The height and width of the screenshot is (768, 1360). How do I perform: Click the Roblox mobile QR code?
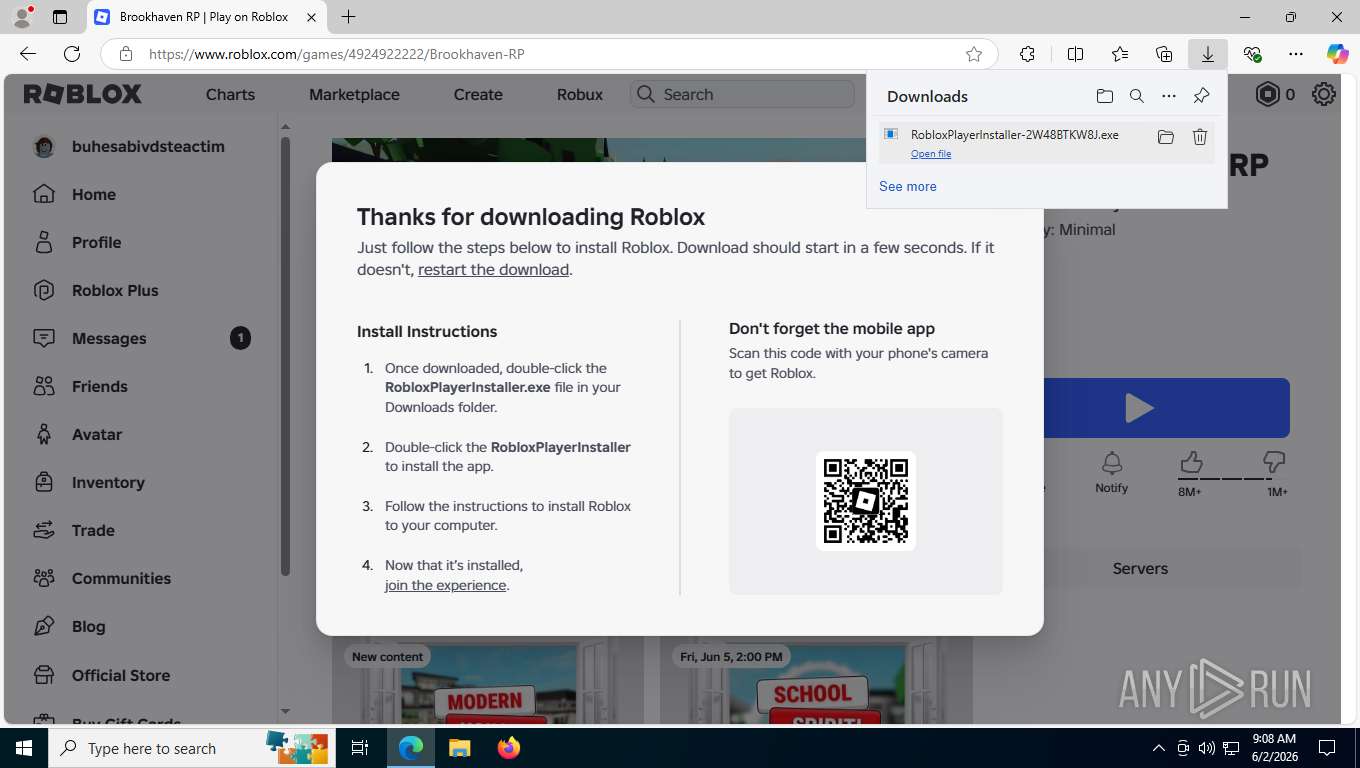[866, 501]
